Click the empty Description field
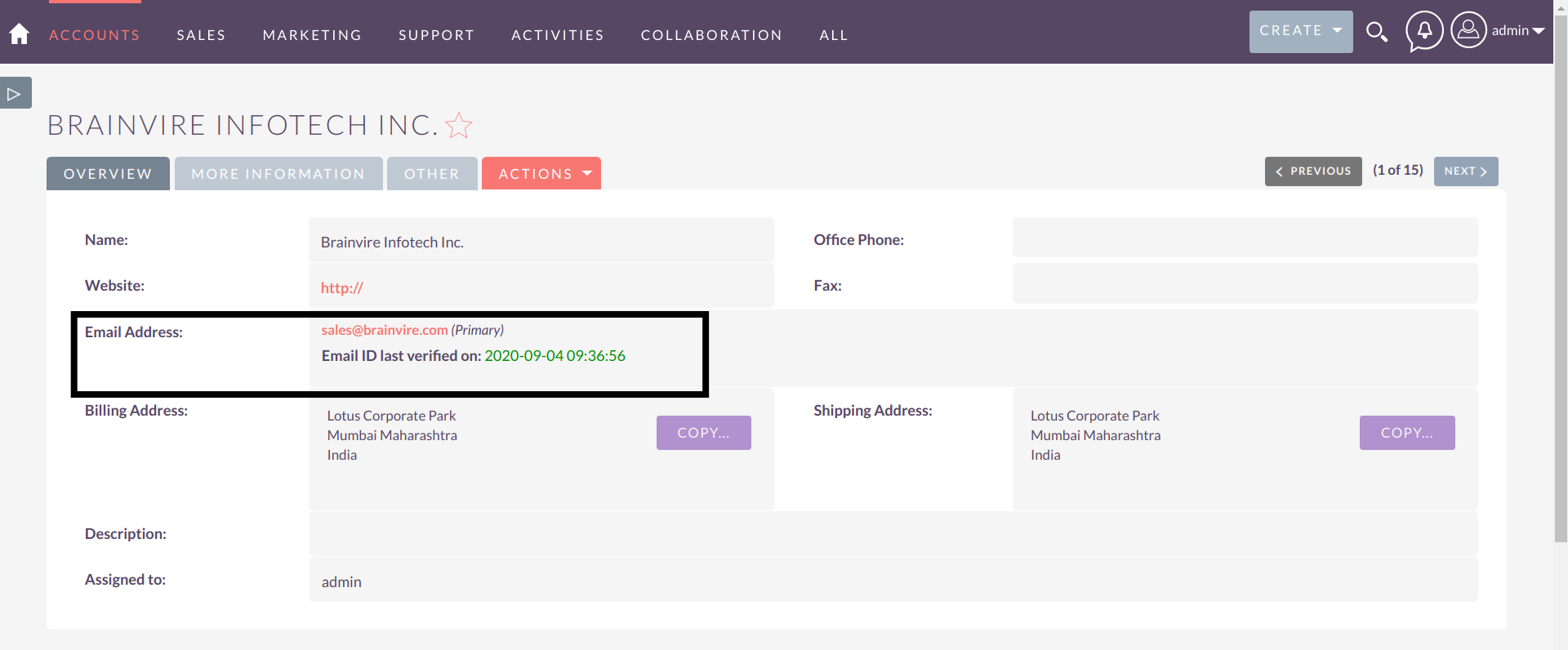The image size is (1568, 650). click(893, 534)
